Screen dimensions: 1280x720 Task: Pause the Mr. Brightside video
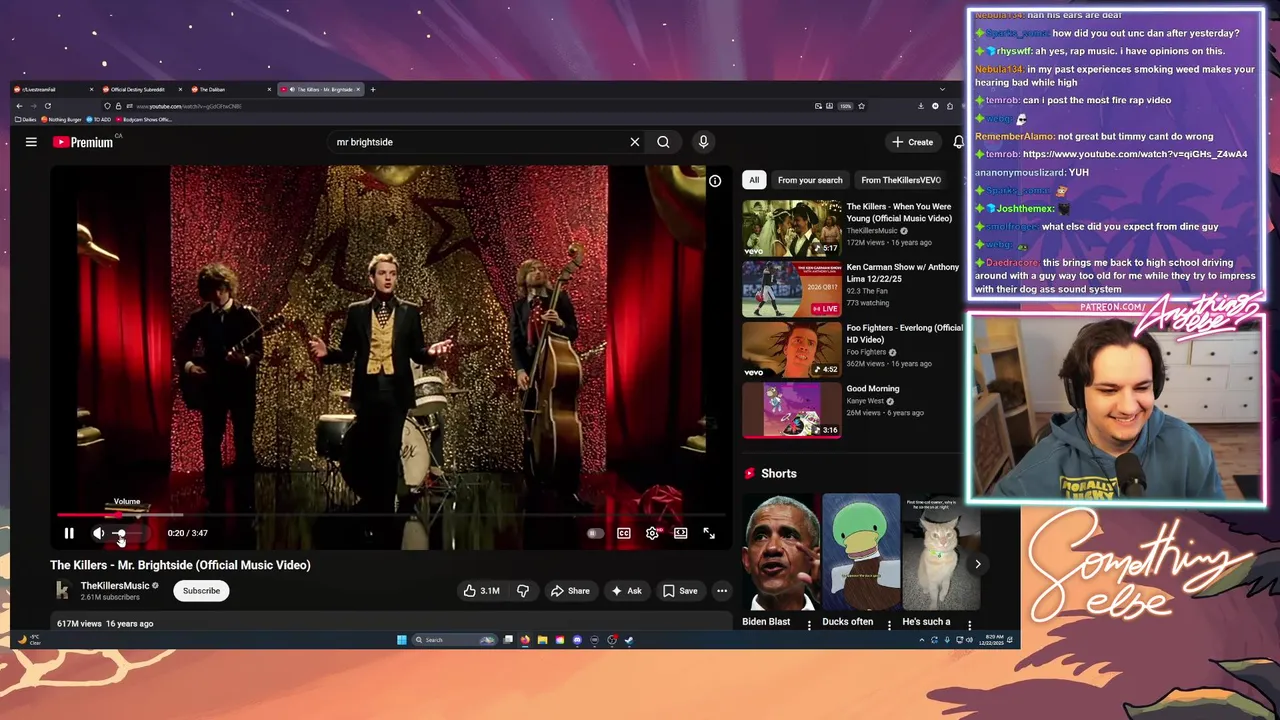click(69, 533)
